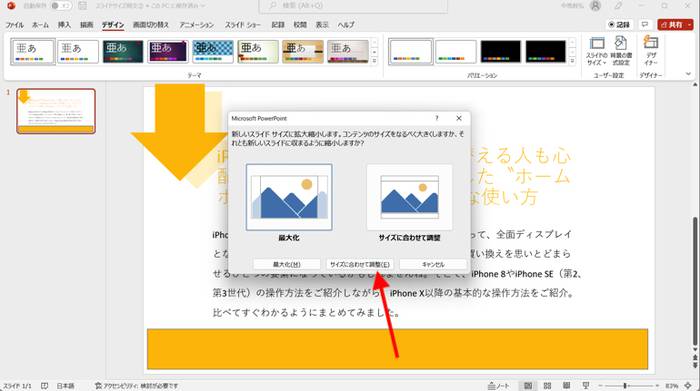Open the Notes pane in status bar
The width and height of the screenshot is (700, 391).
coord(499,386)
